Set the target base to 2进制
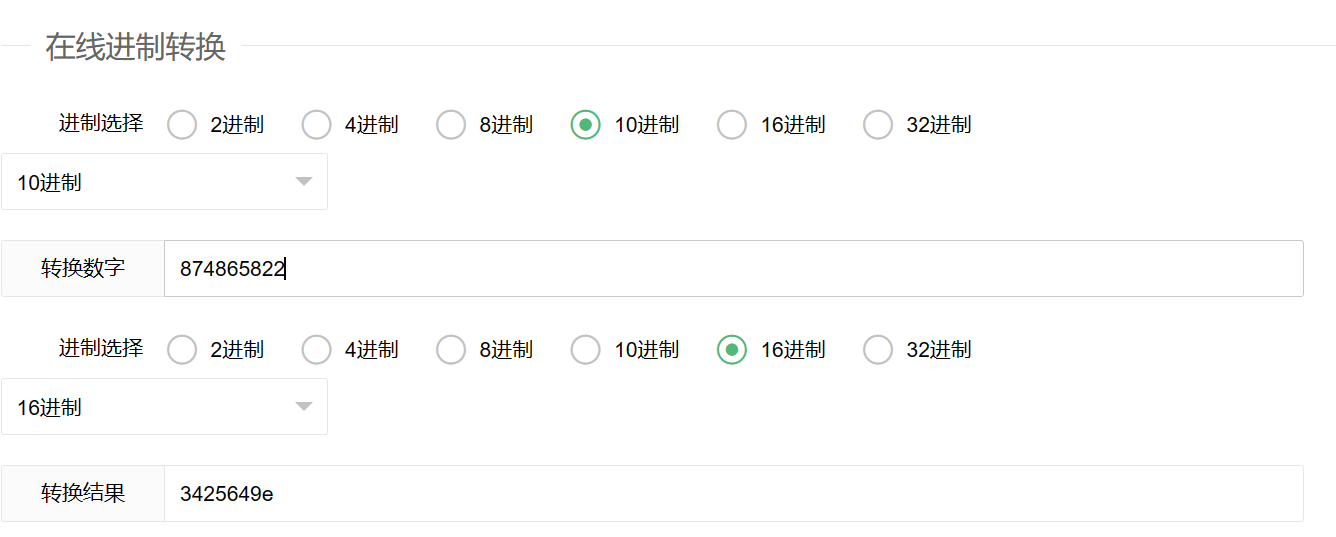The height and width of the screenshot is (537, 1336). pos(182,350)
